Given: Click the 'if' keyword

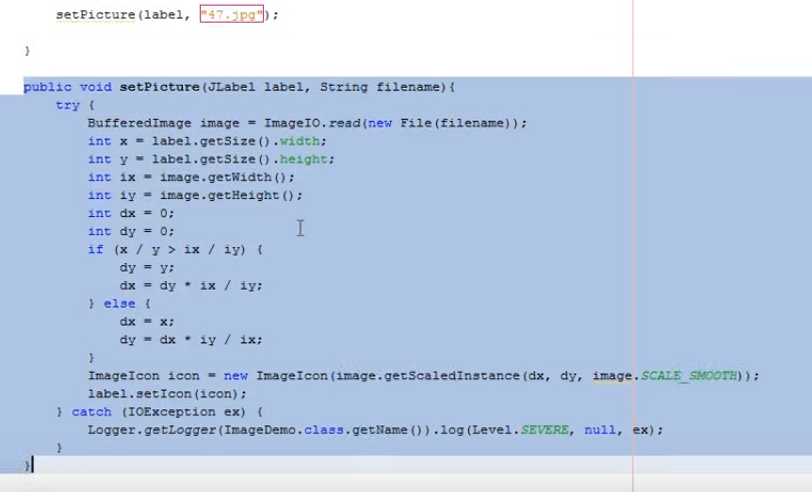Looking at the screenshot, I should coord(95,250).
